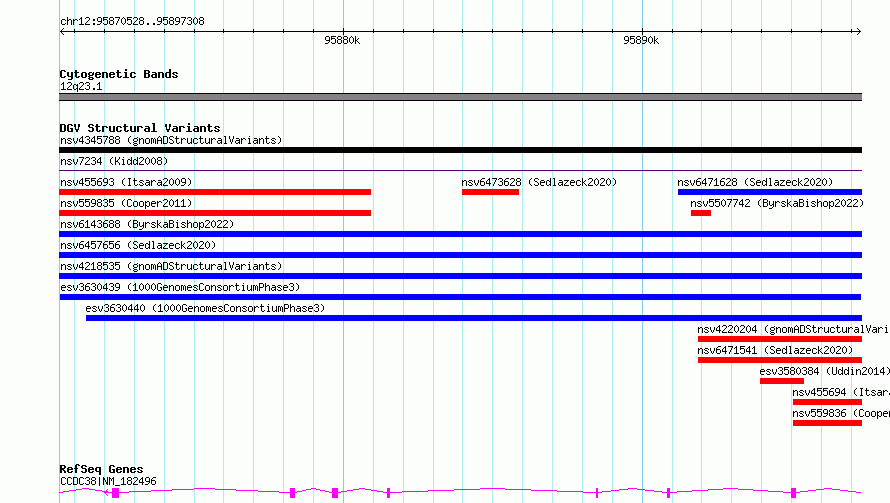
Task: Open variant nsv7234 (Kidd2008)
Action: 114,161
